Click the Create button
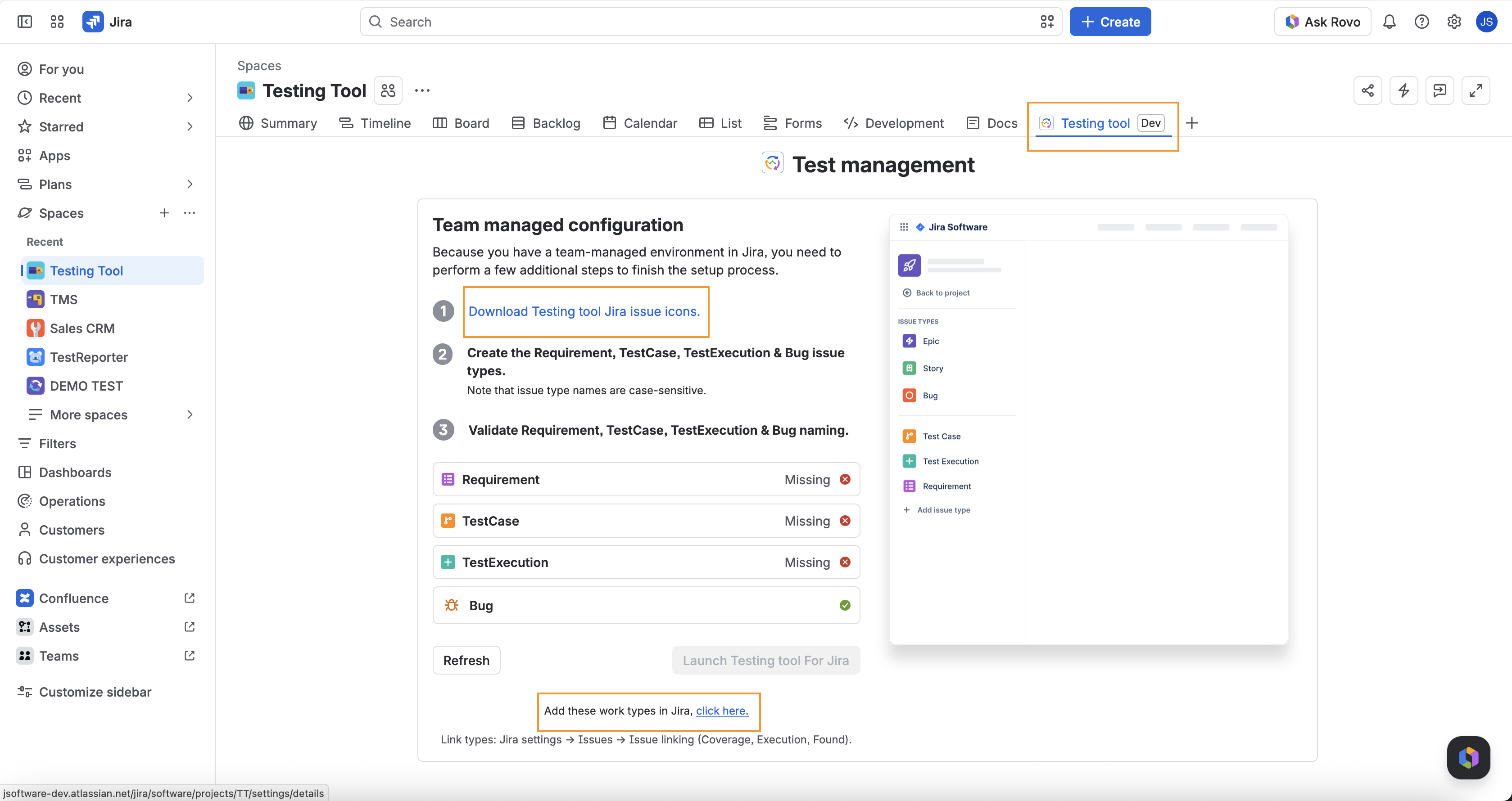 pos(1109,22)
